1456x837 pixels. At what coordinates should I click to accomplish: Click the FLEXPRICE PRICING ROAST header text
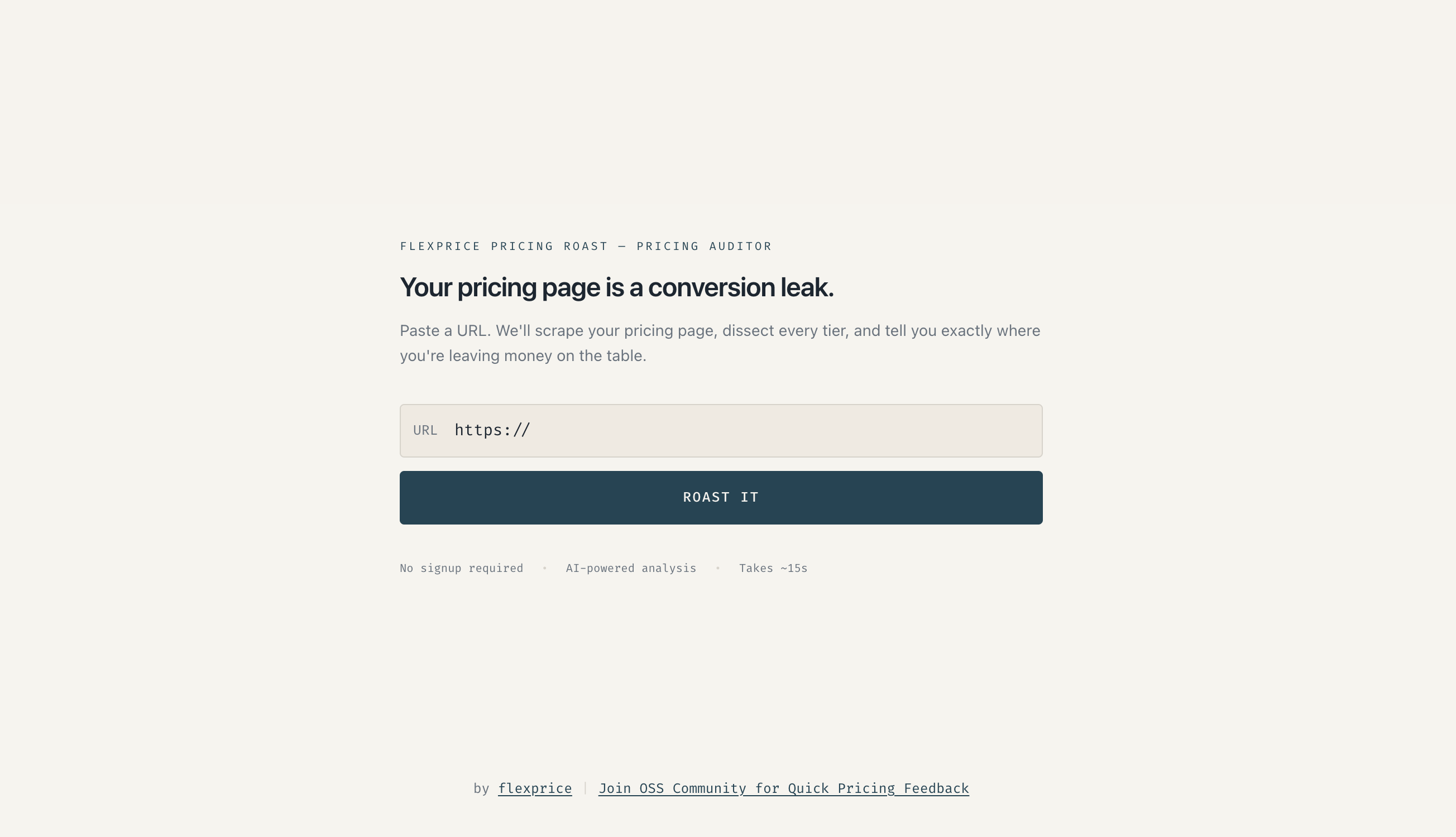tap(586, 246)
